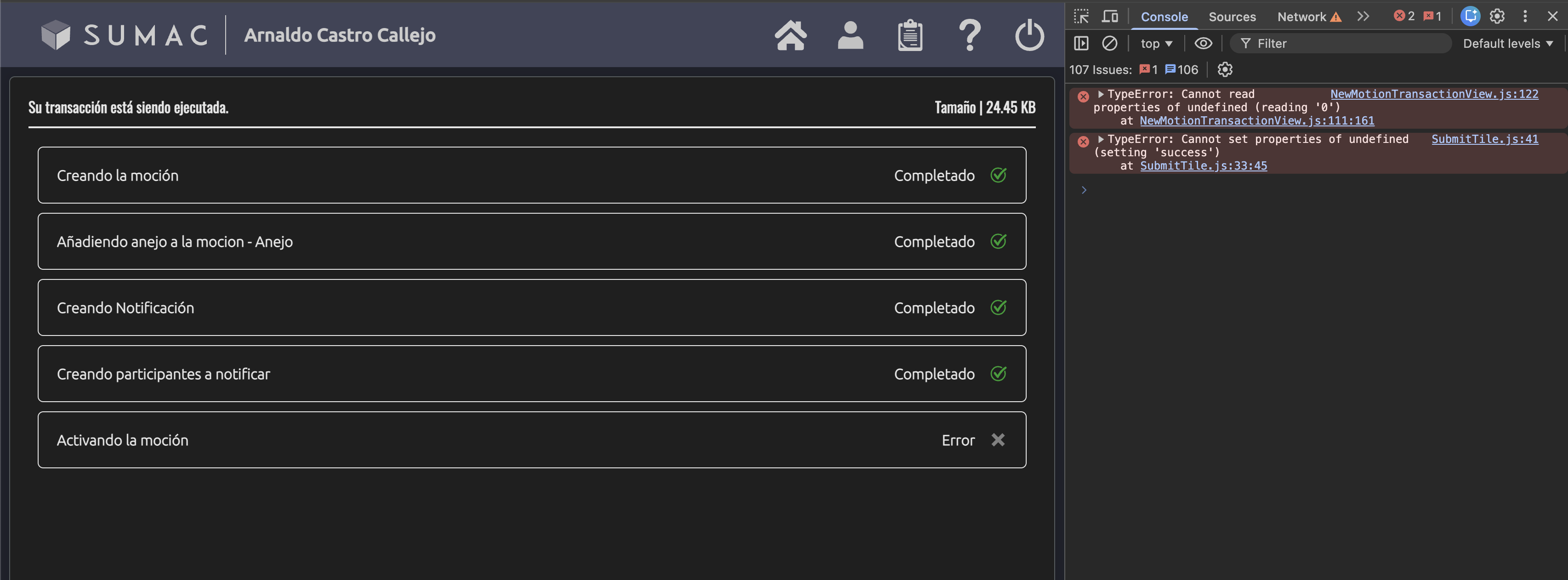Clear console with the circle-slash icon
The image size is (1568, 580).
[1109, 43]
